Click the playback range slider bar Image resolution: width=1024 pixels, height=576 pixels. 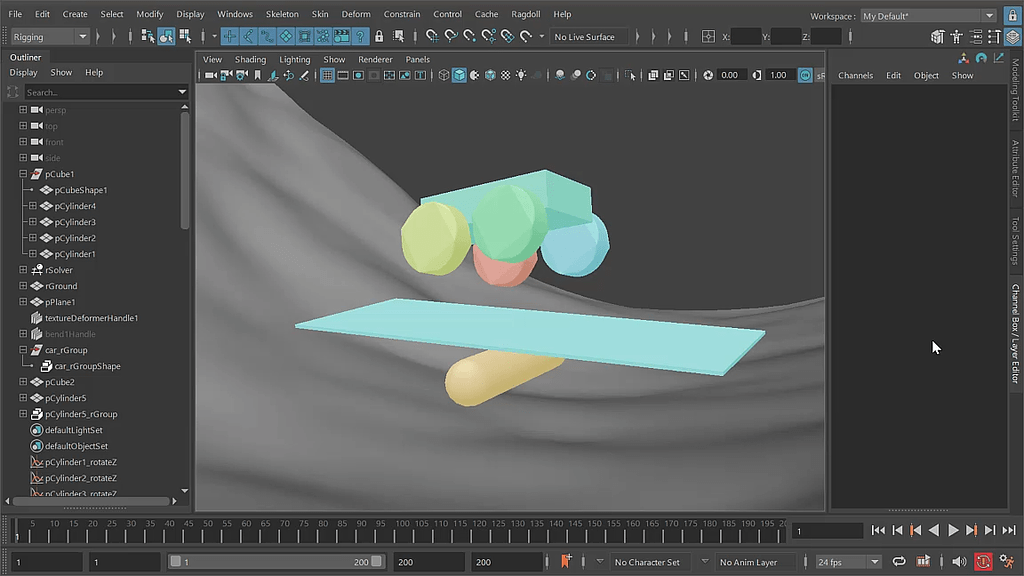pyautogui.click(x=275, y=562)
